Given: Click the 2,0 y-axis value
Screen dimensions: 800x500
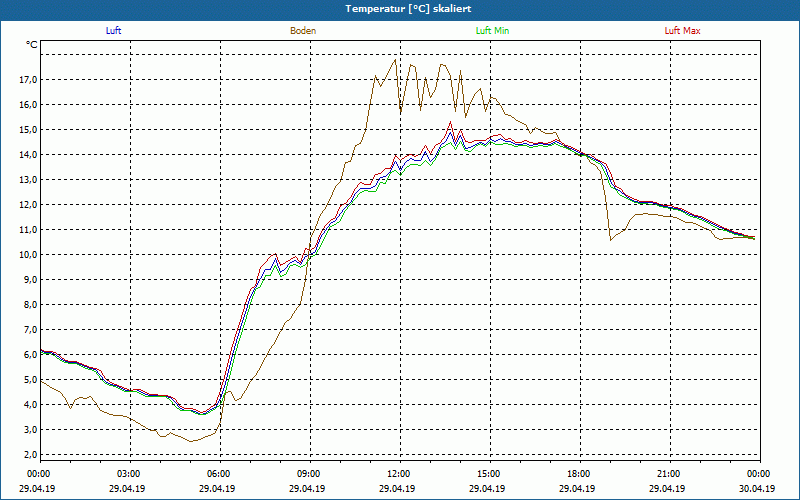Looking at the screenshot, I should tap(31, 455).
